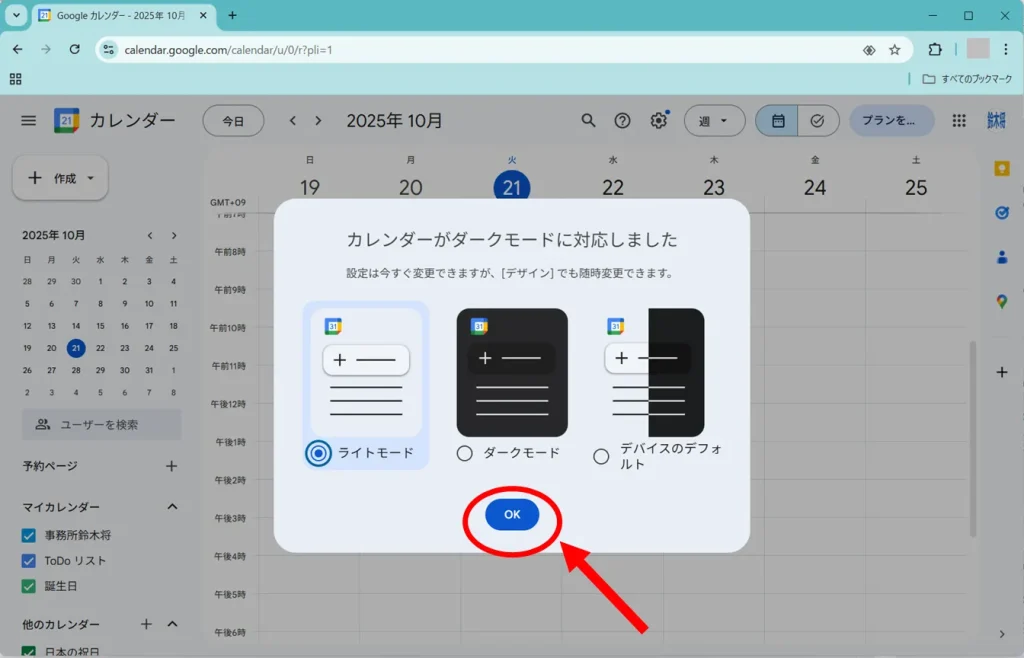Click the OK button in dialog
This screenshot has height=658, width=1024.
click(512, 514)
